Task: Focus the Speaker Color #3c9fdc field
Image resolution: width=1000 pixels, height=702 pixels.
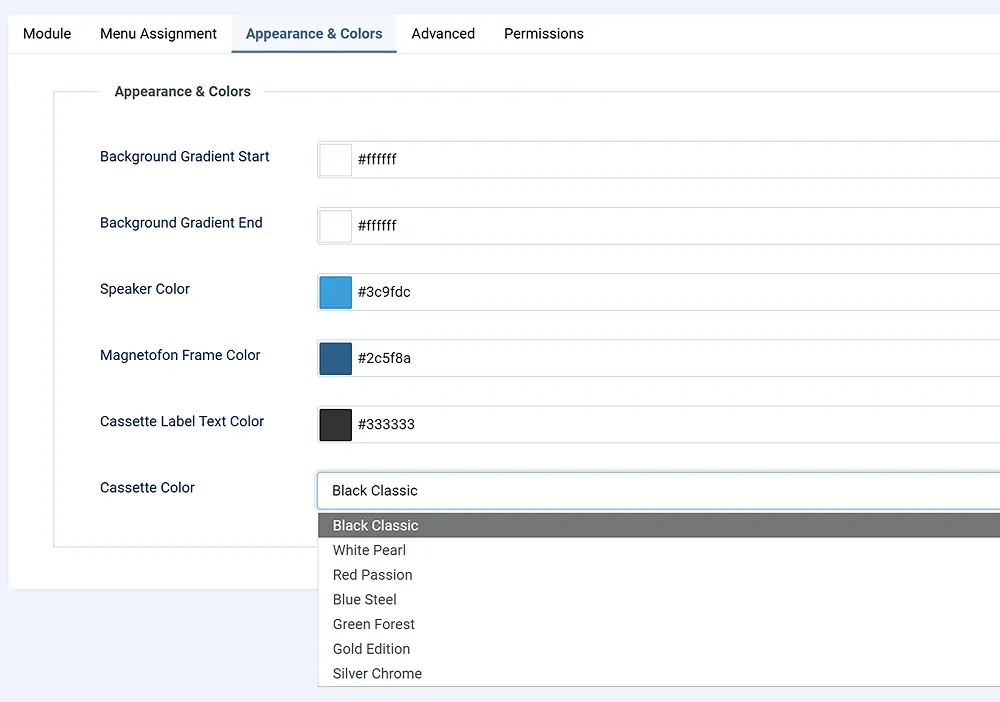Action: pos(670,292)
